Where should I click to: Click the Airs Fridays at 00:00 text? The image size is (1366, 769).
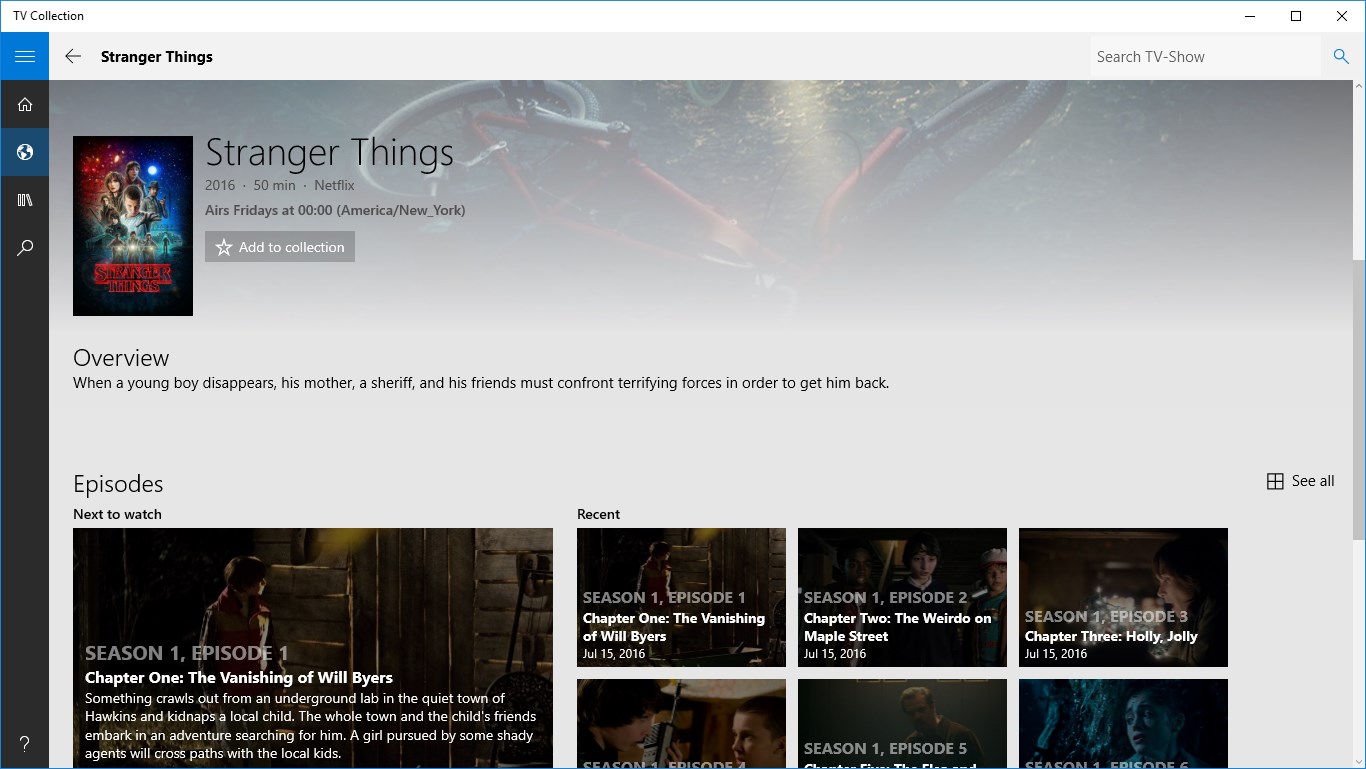coord(335,210)
